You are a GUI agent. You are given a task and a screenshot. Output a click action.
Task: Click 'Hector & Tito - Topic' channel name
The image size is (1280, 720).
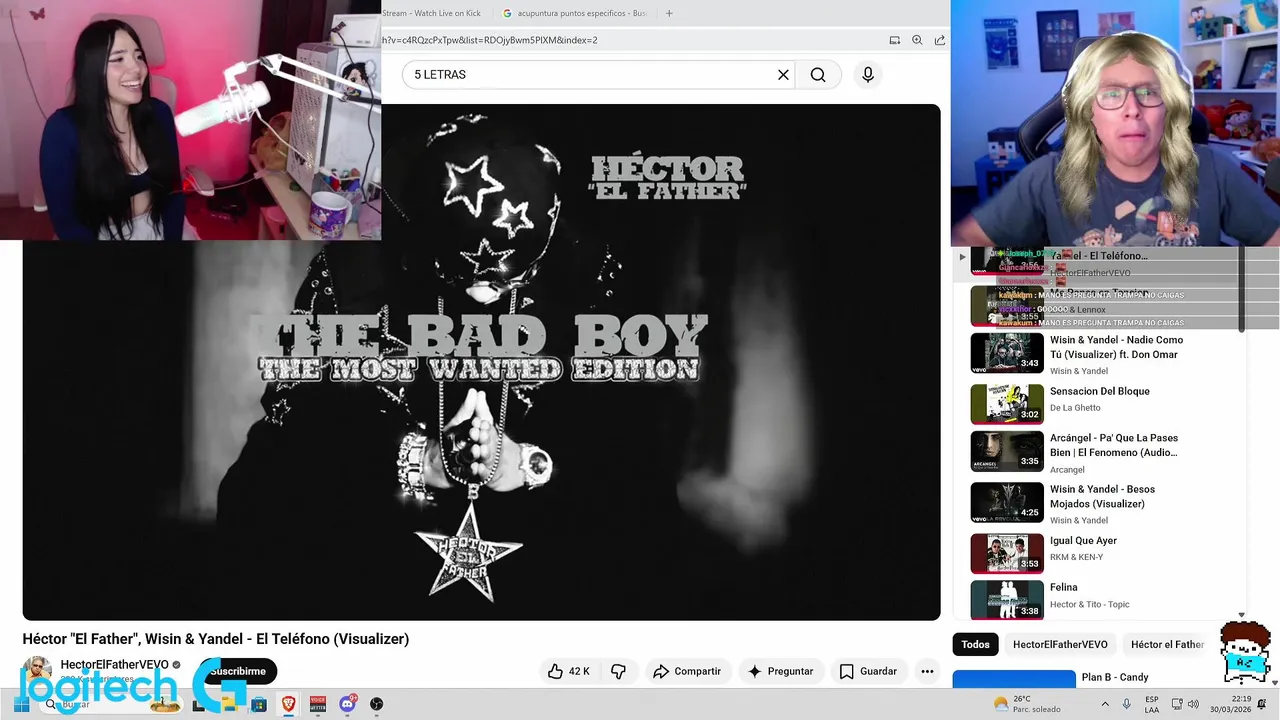tap(1090, 604)
